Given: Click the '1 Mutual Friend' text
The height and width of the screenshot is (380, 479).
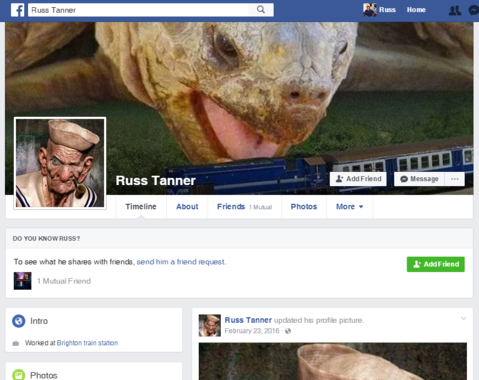Looking at the screenshot, I should tap(64, 281).
